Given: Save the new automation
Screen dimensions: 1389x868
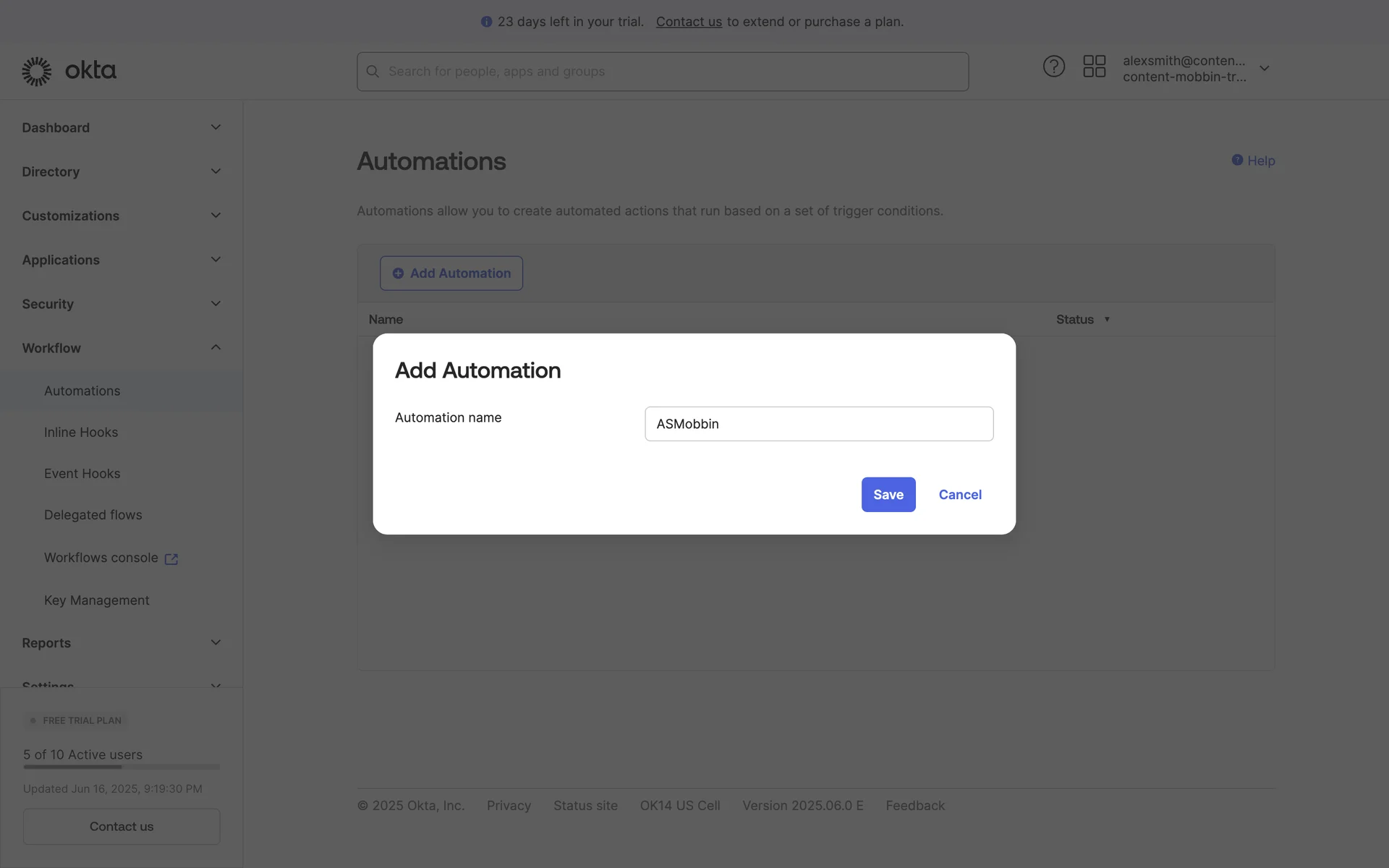Looking at the screenshot, I should coord(888,495).
